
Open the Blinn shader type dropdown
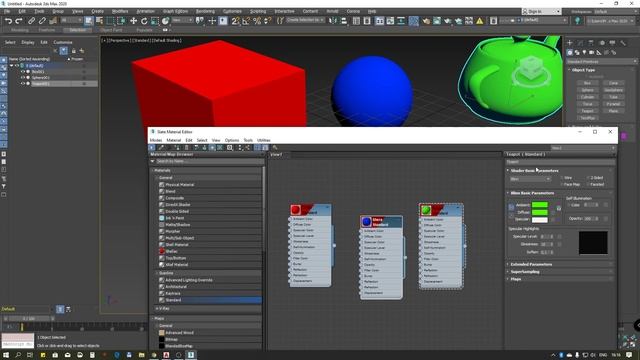coord(530,179)
